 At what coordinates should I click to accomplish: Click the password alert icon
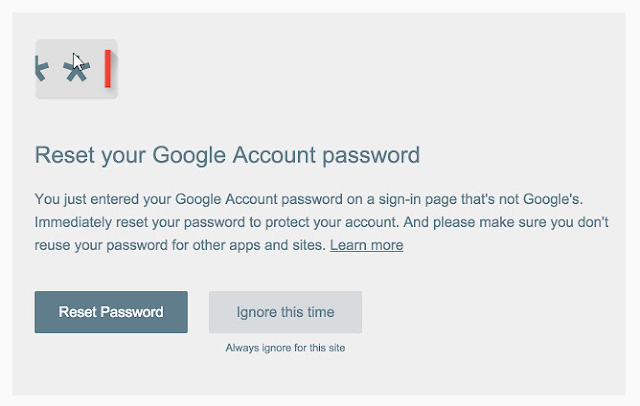pyautogui.click(x=76, y=69)
